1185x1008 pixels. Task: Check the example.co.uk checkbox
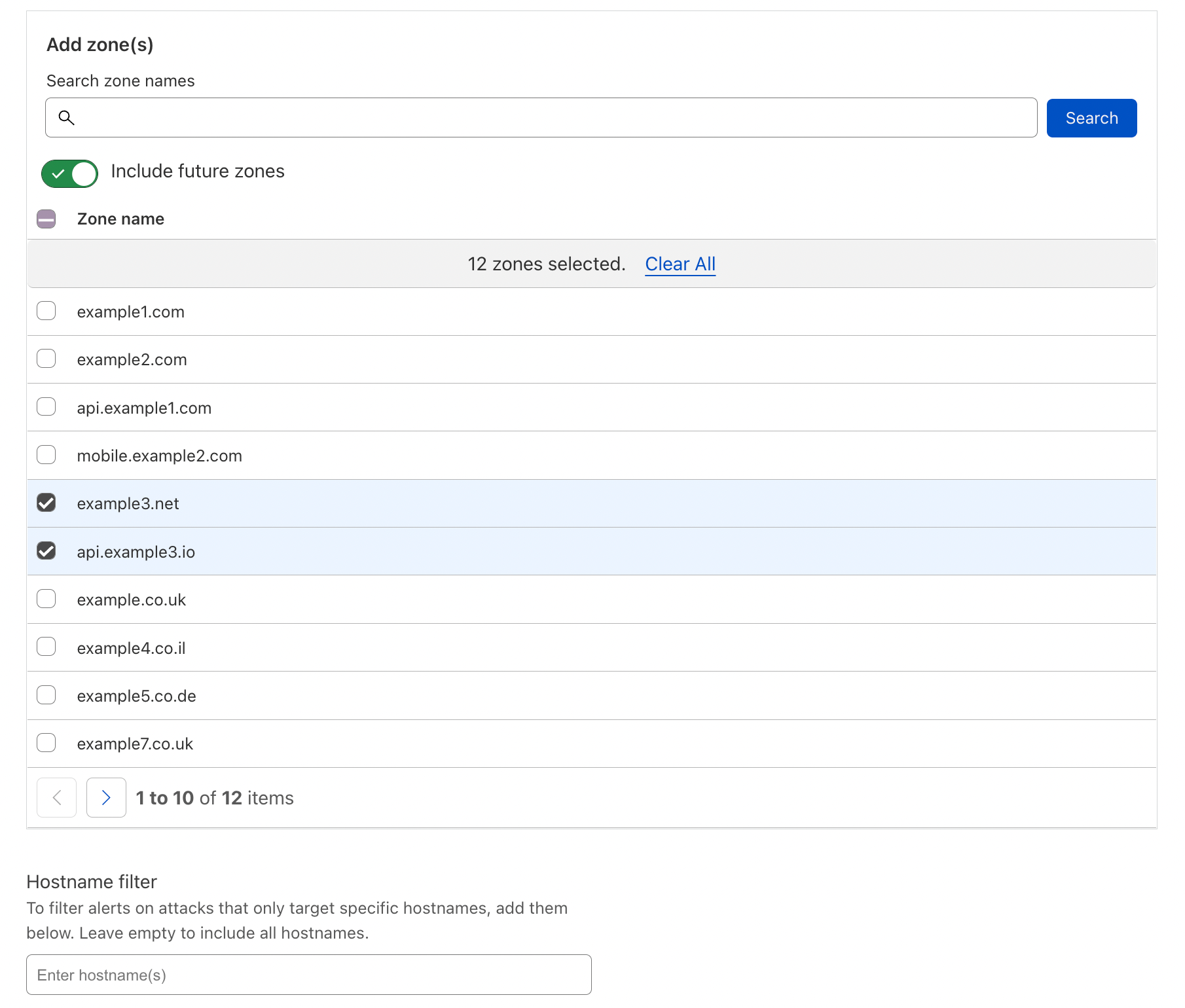click(46, 599)
